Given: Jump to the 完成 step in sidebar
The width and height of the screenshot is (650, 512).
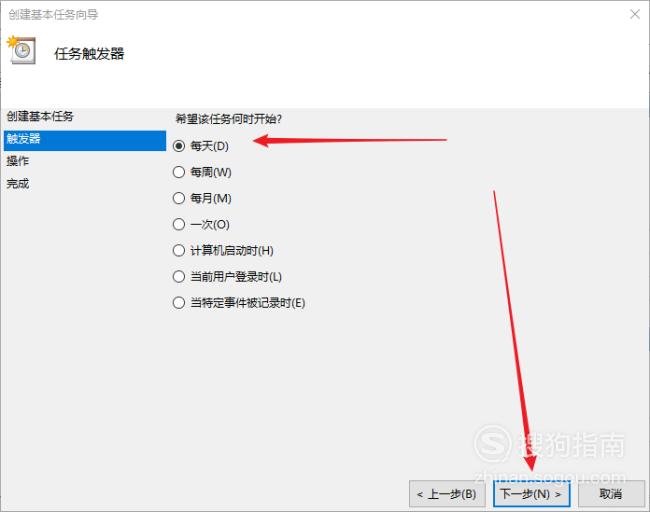Looking at the screenshot, I should 17,184.
